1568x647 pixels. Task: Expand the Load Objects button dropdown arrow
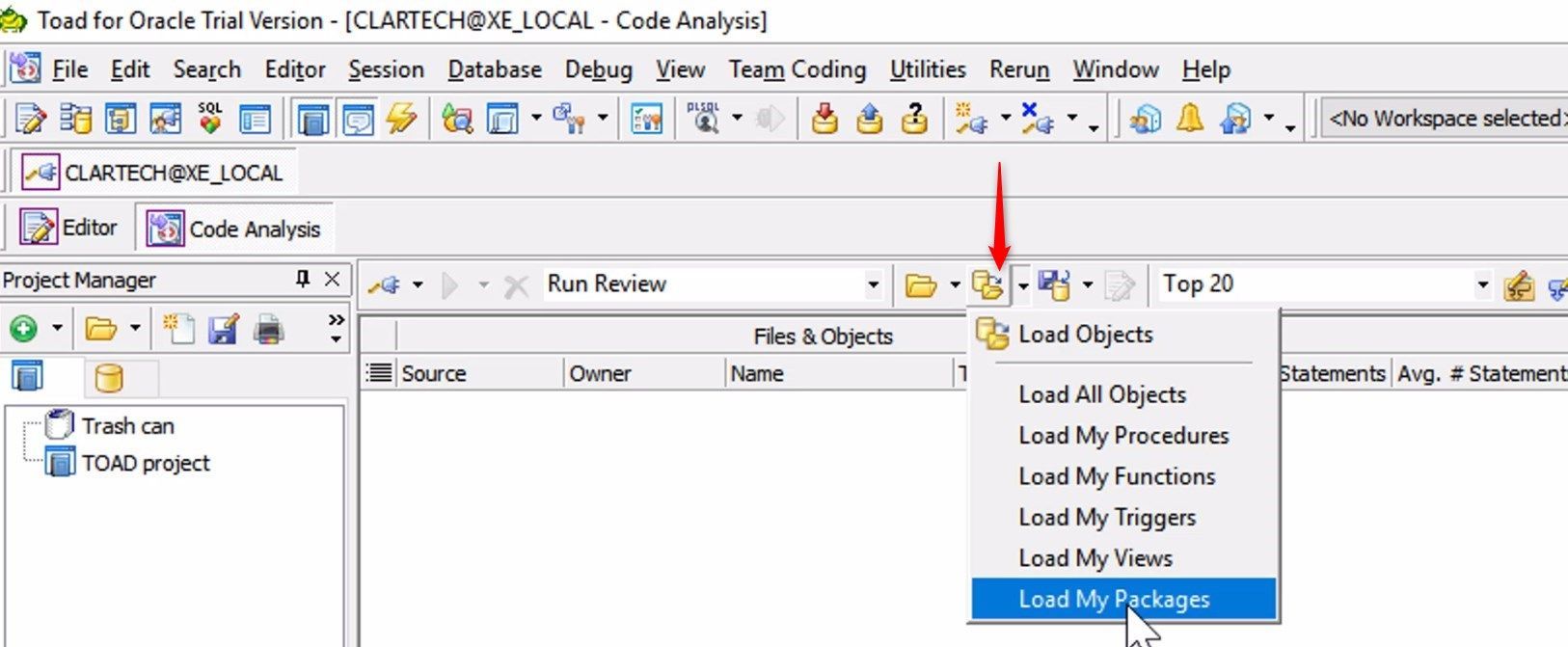click(1022, 284)
